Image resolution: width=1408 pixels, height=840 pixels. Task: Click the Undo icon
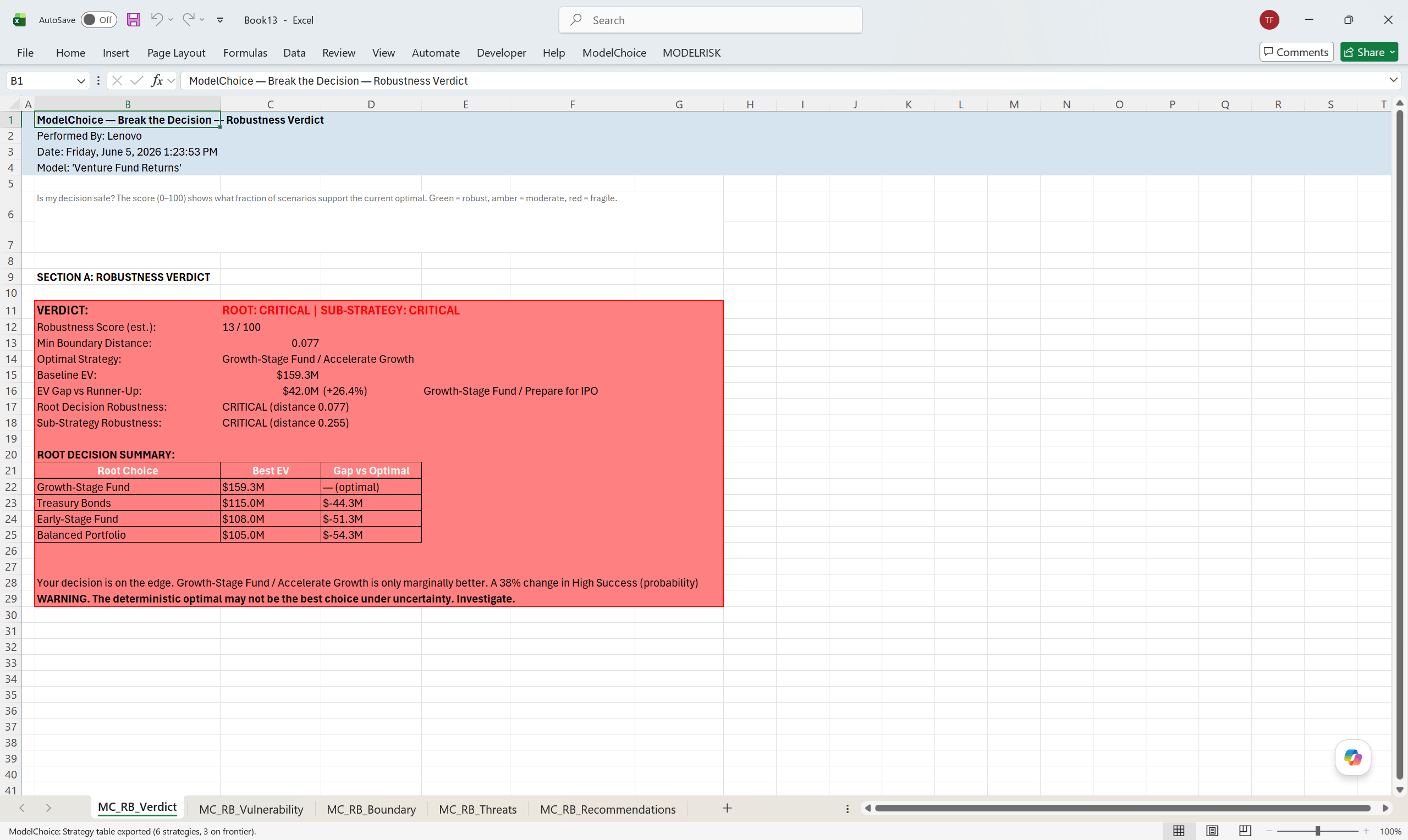pyautogui.click(x=156, y=19)
